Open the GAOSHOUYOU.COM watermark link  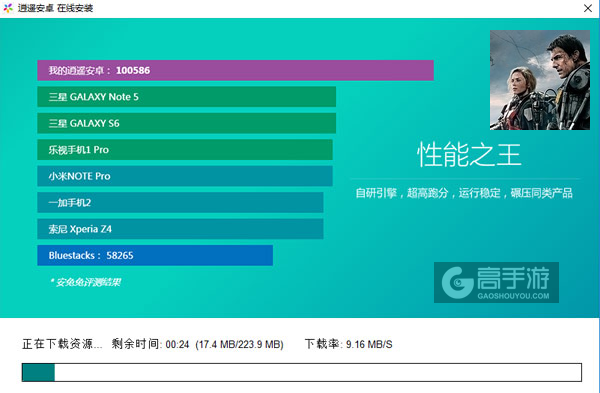coord(513,296)
